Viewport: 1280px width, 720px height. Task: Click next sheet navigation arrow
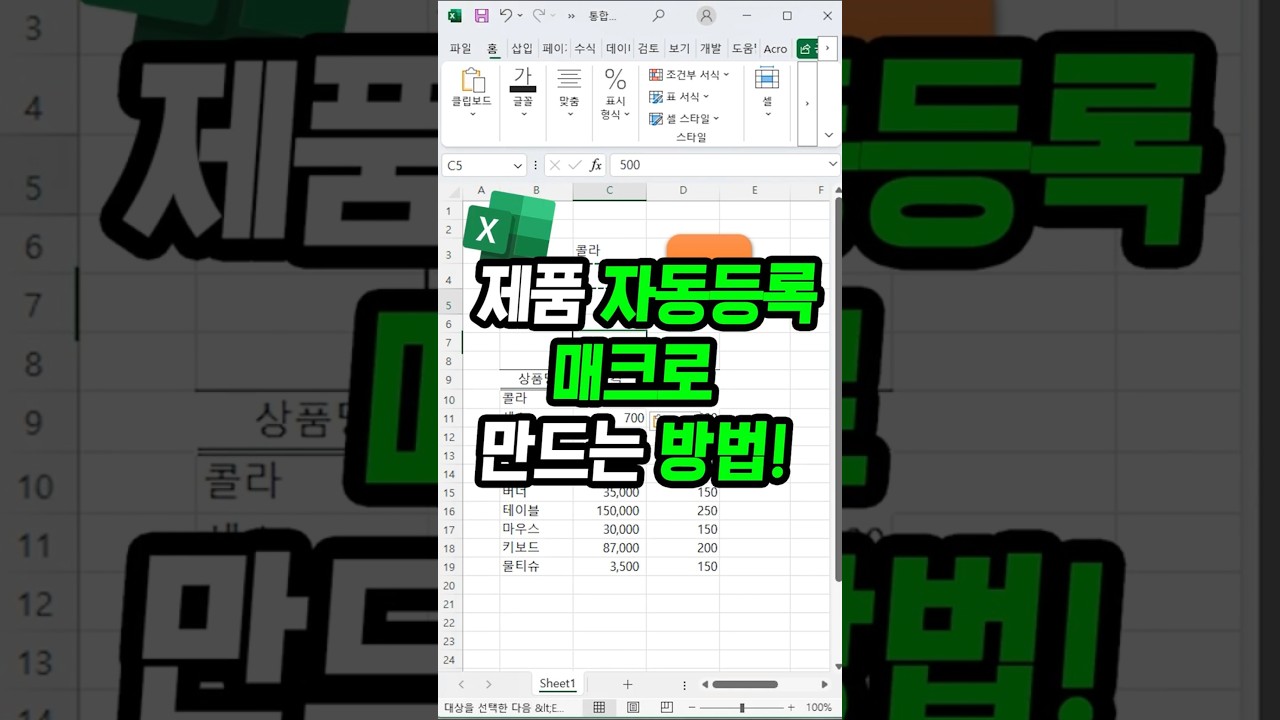[488, 684]
